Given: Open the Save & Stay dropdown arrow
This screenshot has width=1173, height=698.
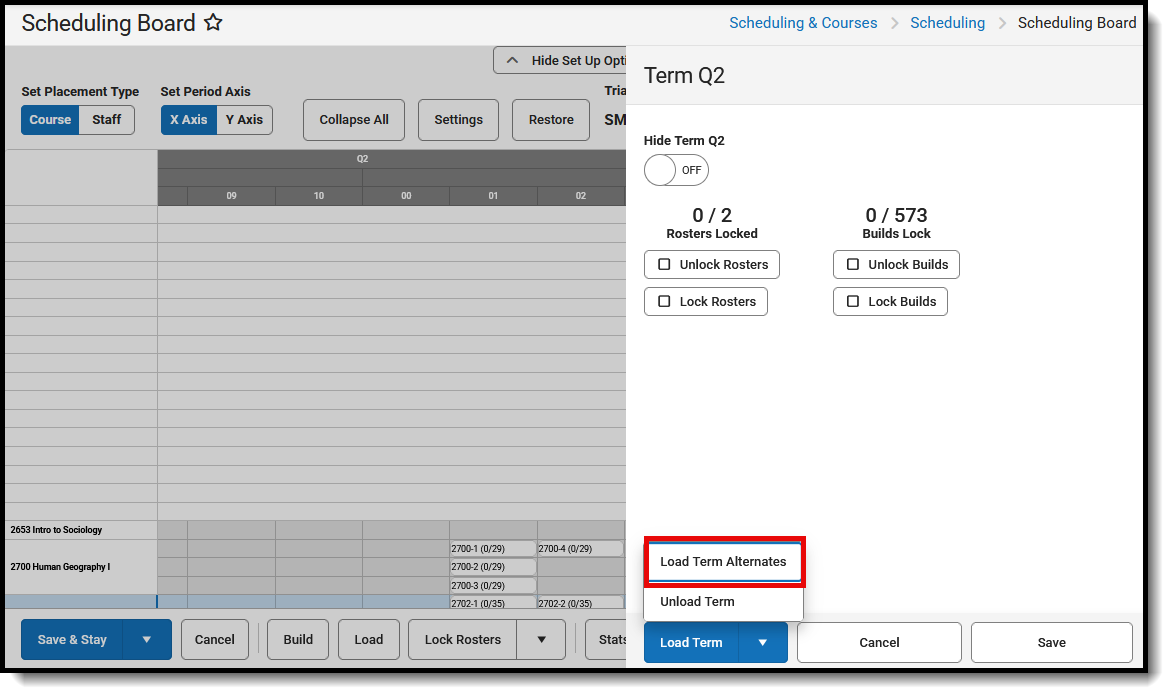Looking at the screenshot, I should (x=146, y=639).
